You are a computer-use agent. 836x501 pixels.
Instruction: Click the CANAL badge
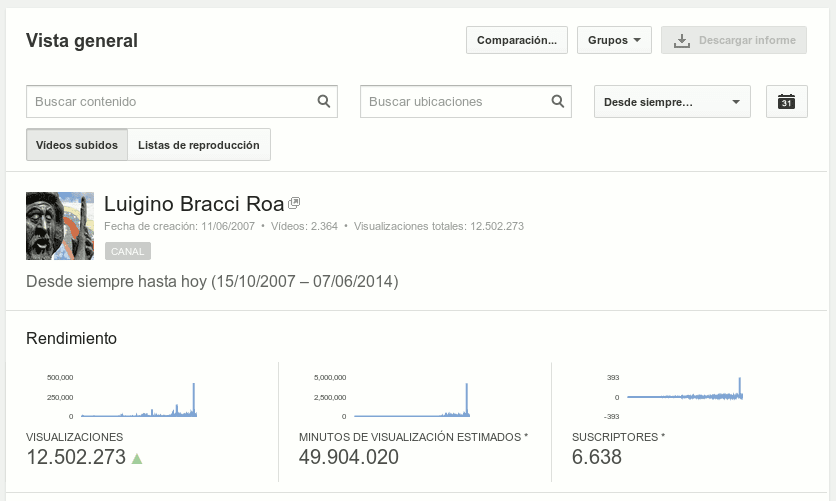128,251
